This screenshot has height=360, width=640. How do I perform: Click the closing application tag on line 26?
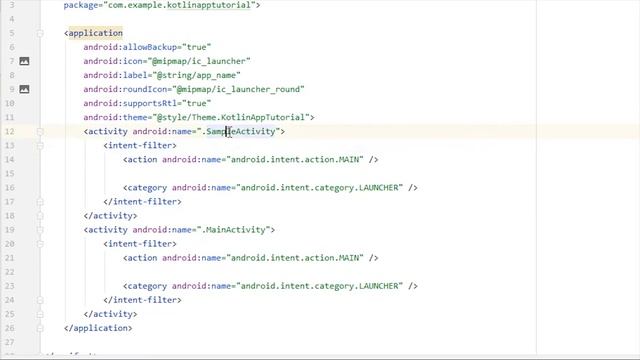tap(98, 328)
